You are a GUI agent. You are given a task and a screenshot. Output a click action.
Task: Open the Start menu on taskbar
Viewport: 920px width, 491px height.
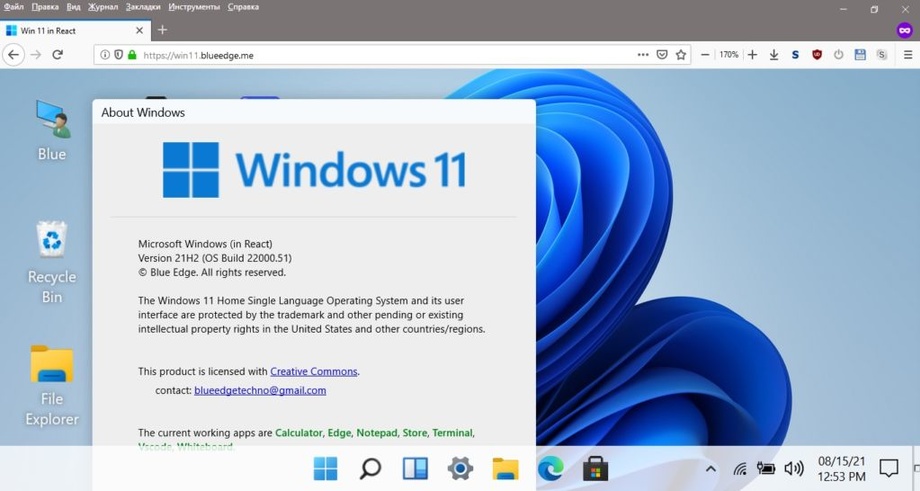tap(326, 469)
